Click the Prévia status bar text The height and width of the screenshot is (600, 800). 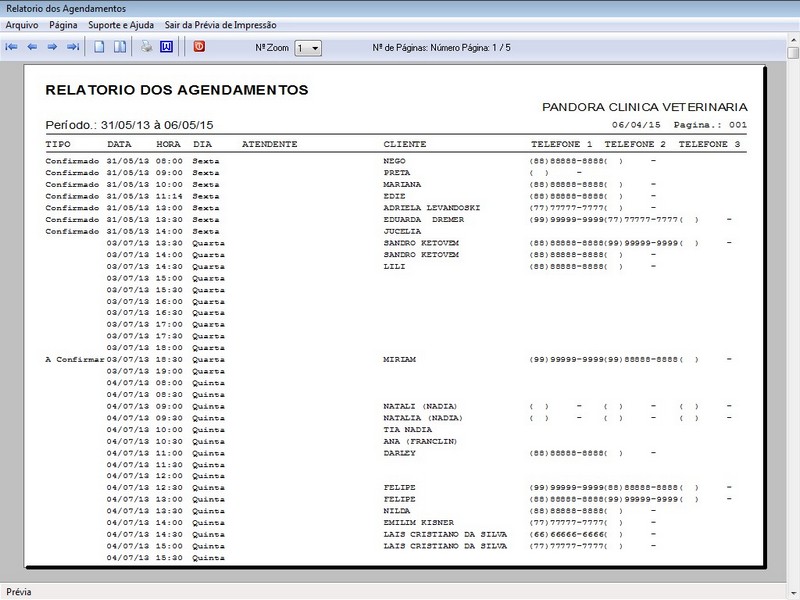click(19, 592)
